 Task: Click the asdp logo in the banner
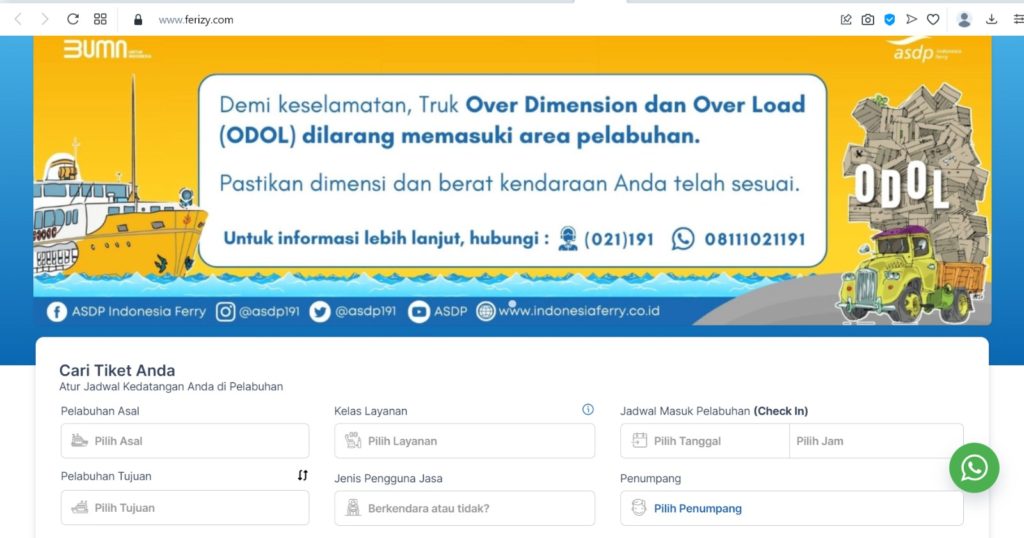click(x=926, y=51)
